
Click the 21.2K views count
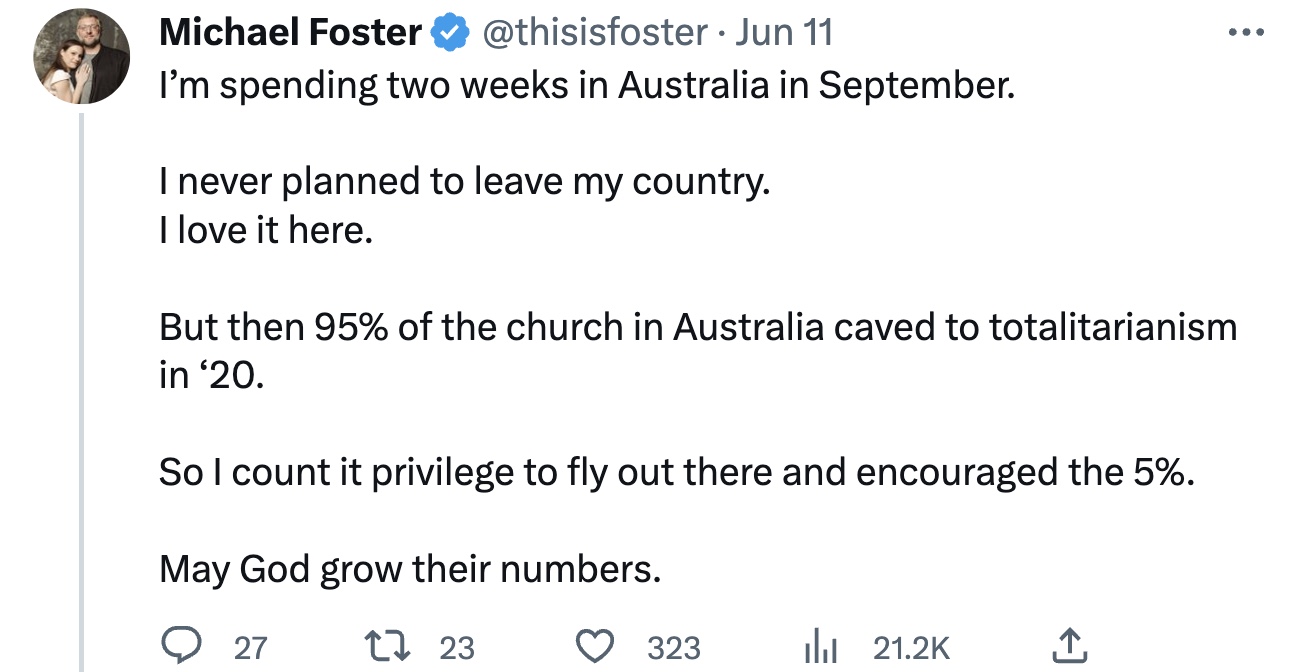tap(911, 648)
